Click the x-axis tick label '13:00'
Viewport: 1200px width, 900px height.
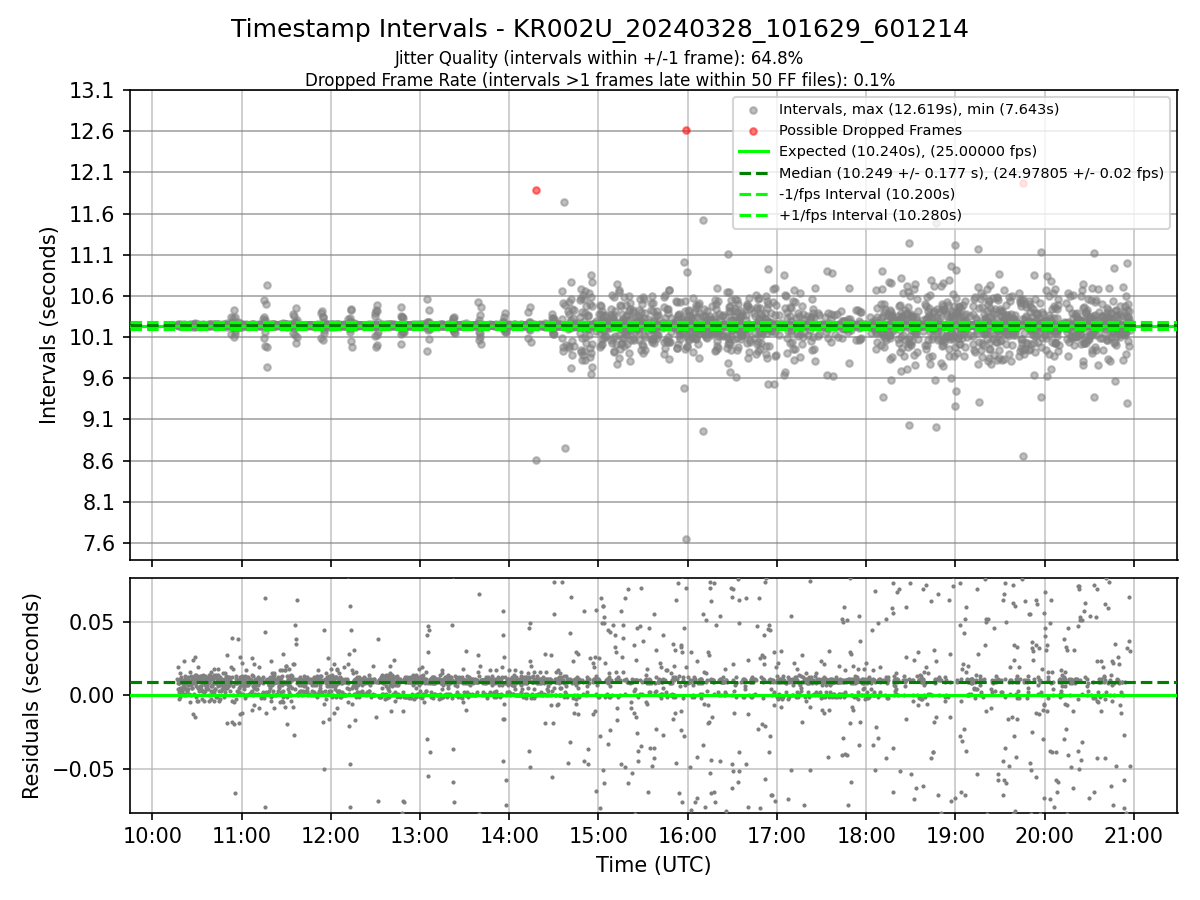click(419, 836)
